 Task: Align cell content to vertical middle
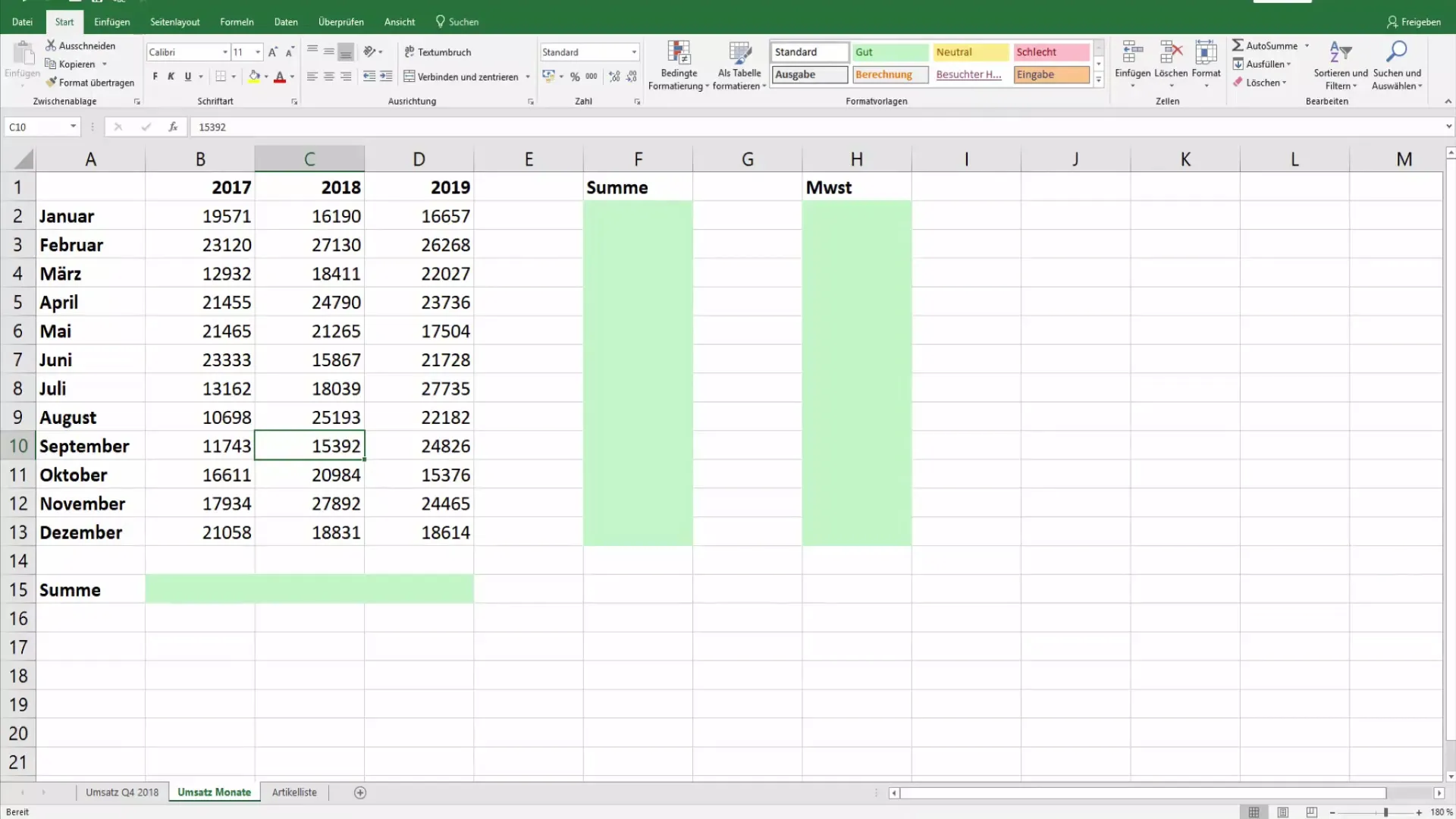[x=328, y=52]
